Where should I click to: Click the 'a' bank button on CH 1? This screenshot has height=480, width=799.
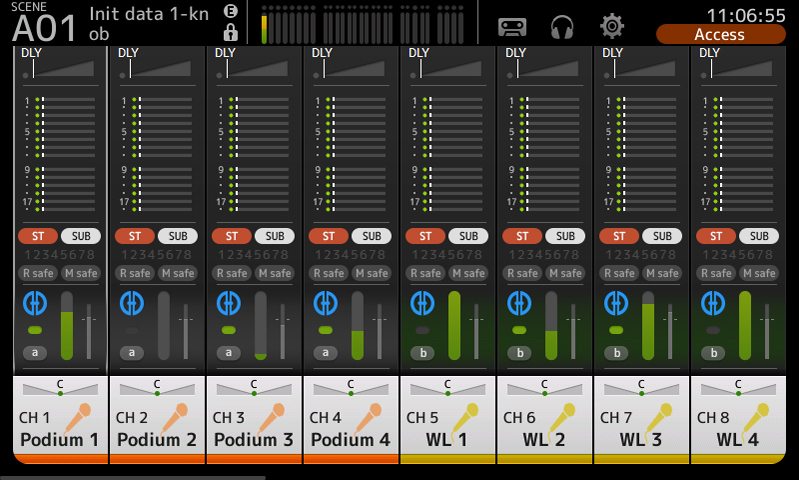point(35,352)
